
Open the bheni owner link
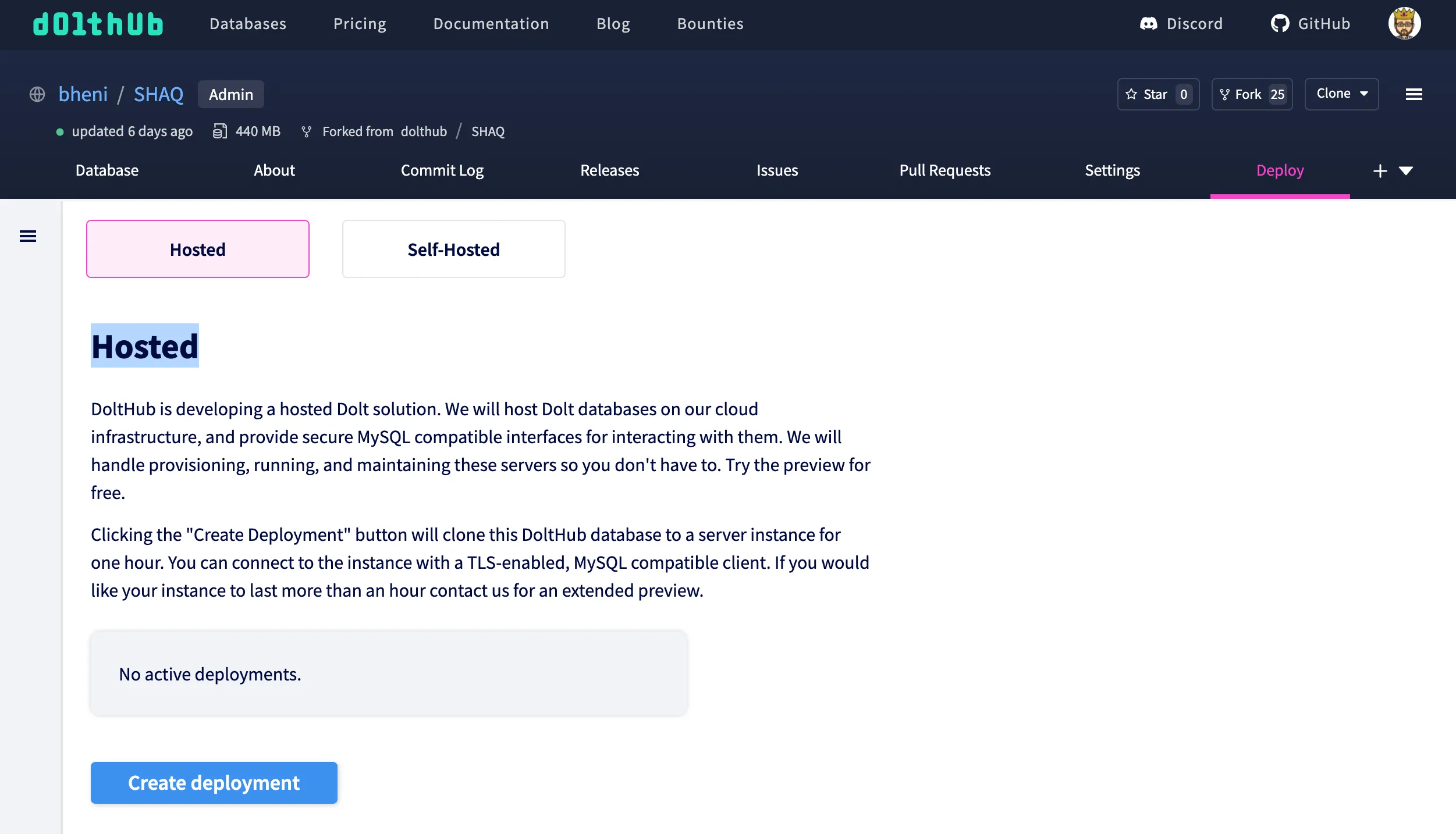pos(83,94)
